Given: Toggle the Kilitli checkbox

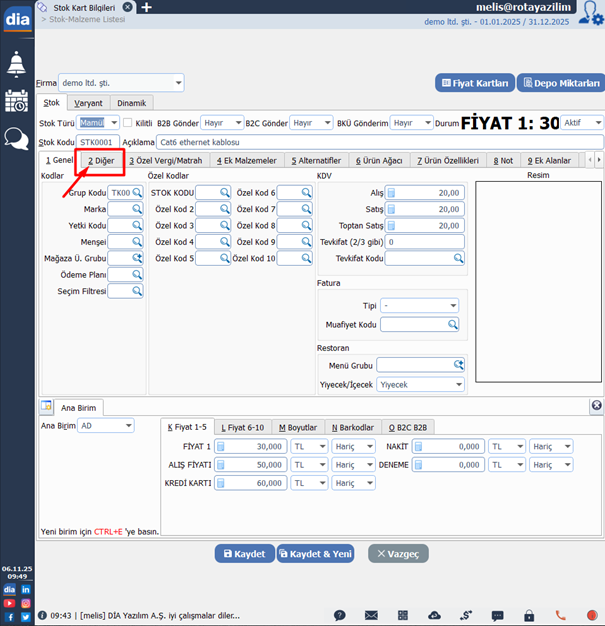Looking at the screenshot, I should (127, 123).
